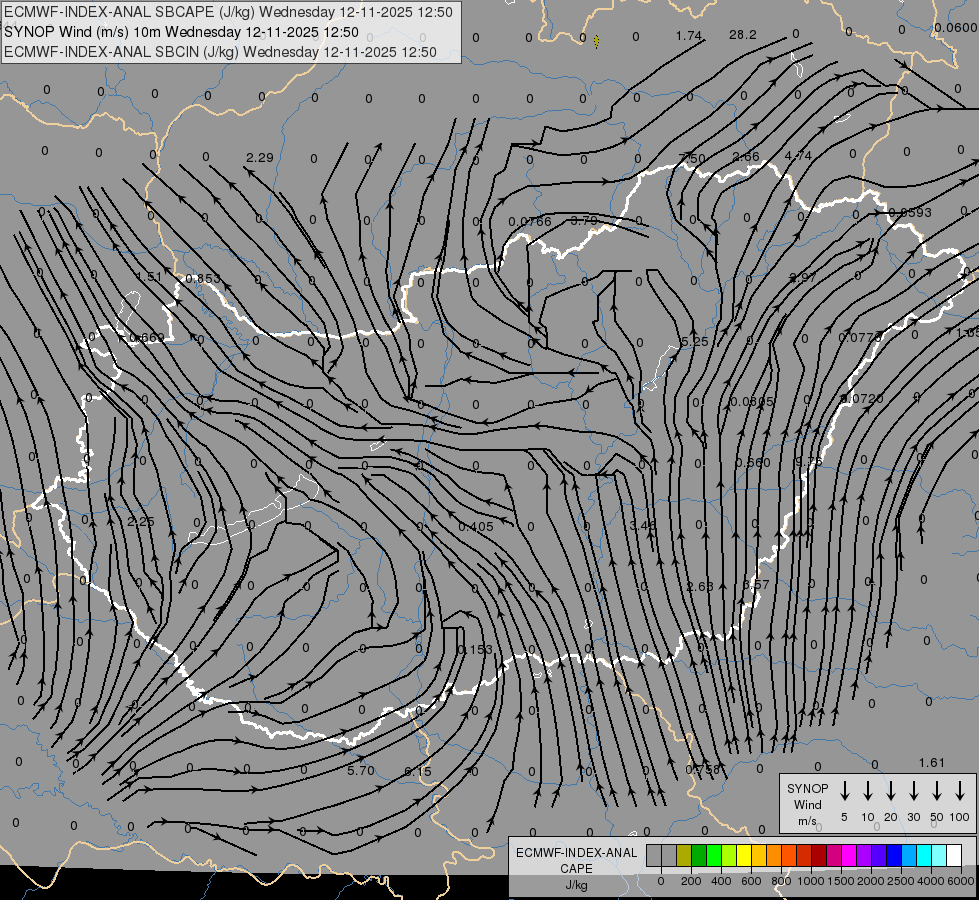Click the 5.25 grid value
The width and height of the screenshot is (979, 900).
coord(695,341)
